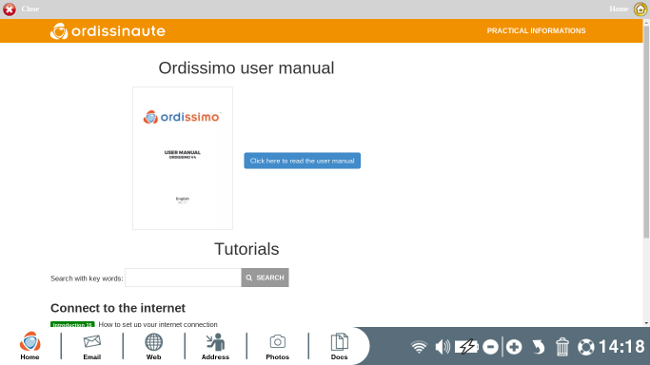Viewport: 650px width, 365px height.
Task: Click the Search button
Action: (265, 277)
